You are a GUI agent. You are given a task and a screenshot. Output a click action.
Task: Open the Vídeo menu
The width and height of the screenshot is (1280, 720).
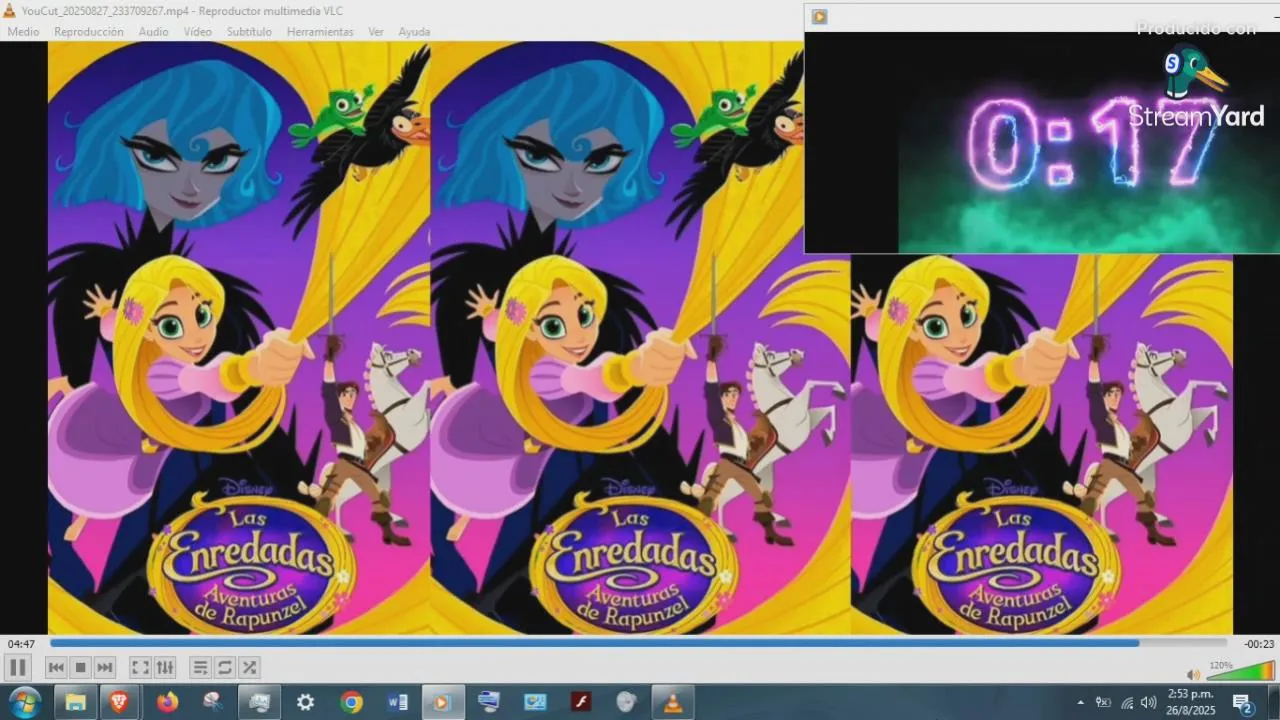(197, 32)
